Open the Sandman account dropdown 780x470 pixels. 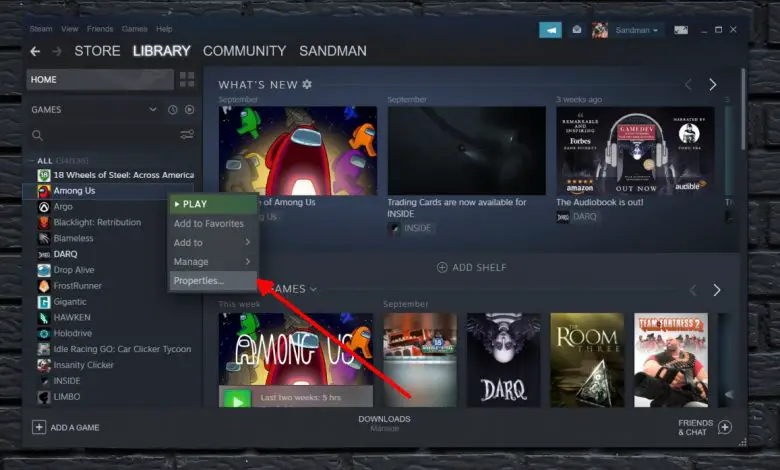(x=636, y=30)
